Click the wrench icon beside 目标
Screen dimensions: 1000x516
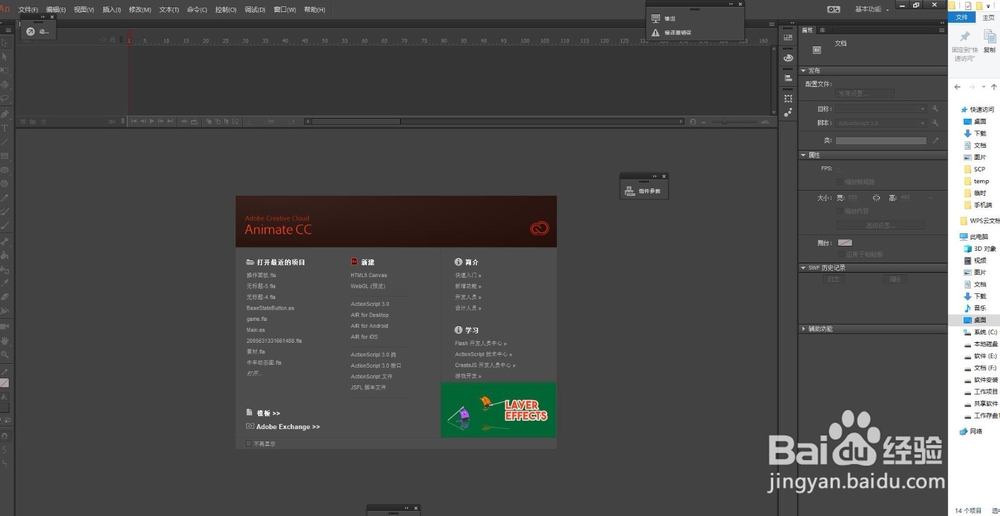[935, 109]
